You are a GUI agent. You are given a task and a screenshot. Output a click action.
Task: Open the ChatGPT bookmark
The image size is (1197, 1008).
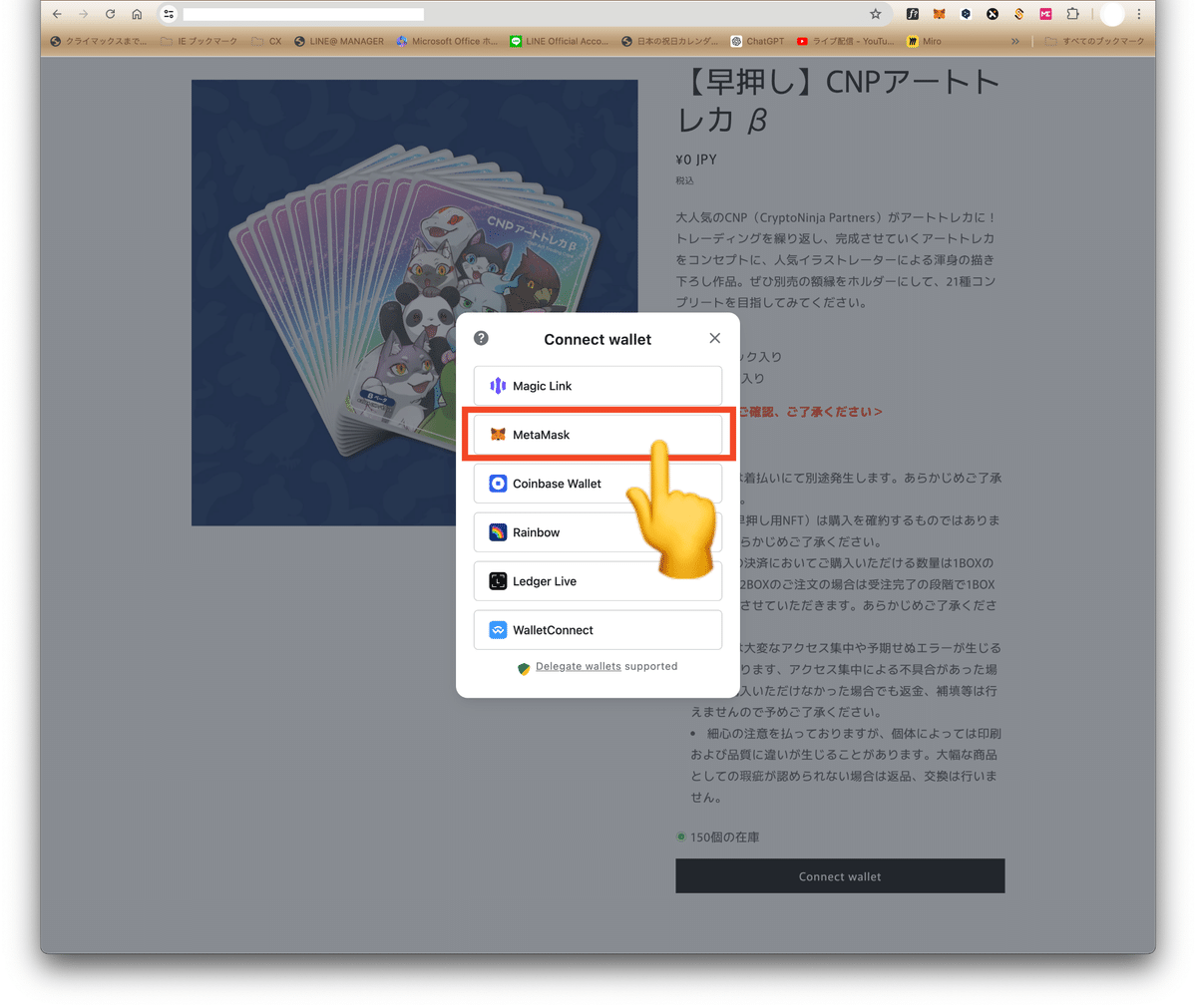click(757, 41)
